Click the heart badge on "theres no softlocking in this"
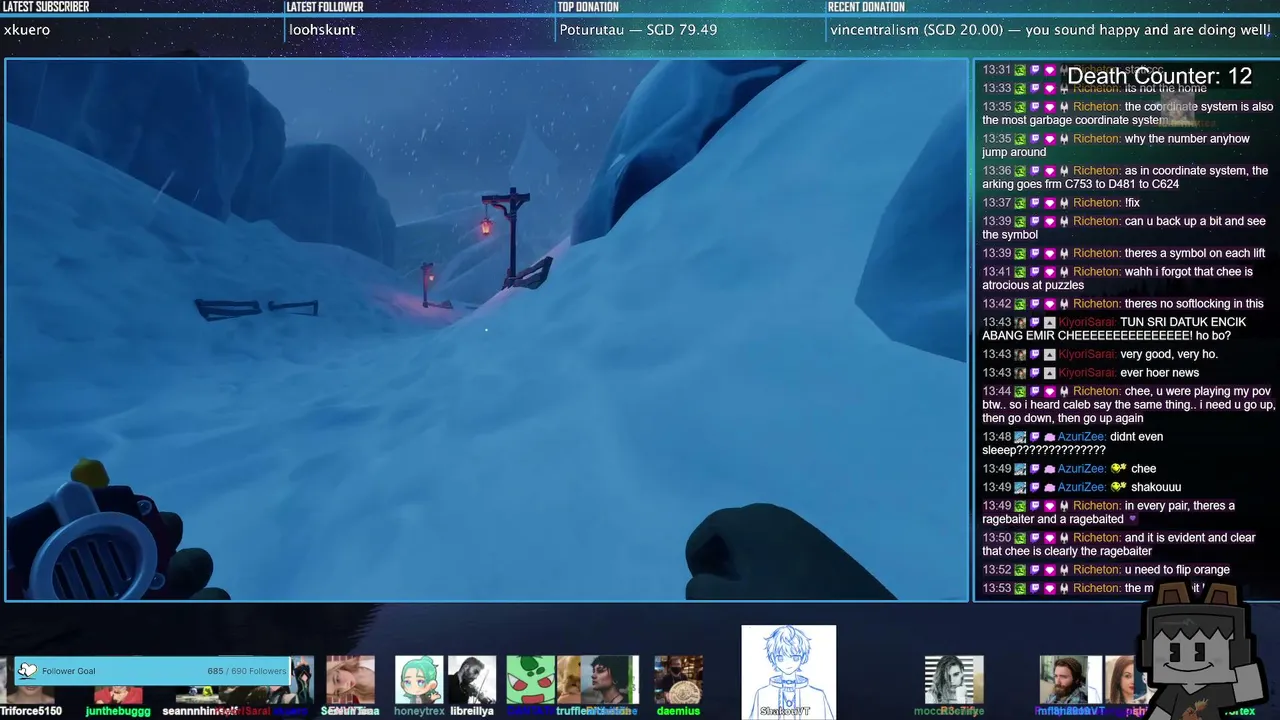Image resolution: width=1280 pixels, height=720 pixels. (1049, 304)
